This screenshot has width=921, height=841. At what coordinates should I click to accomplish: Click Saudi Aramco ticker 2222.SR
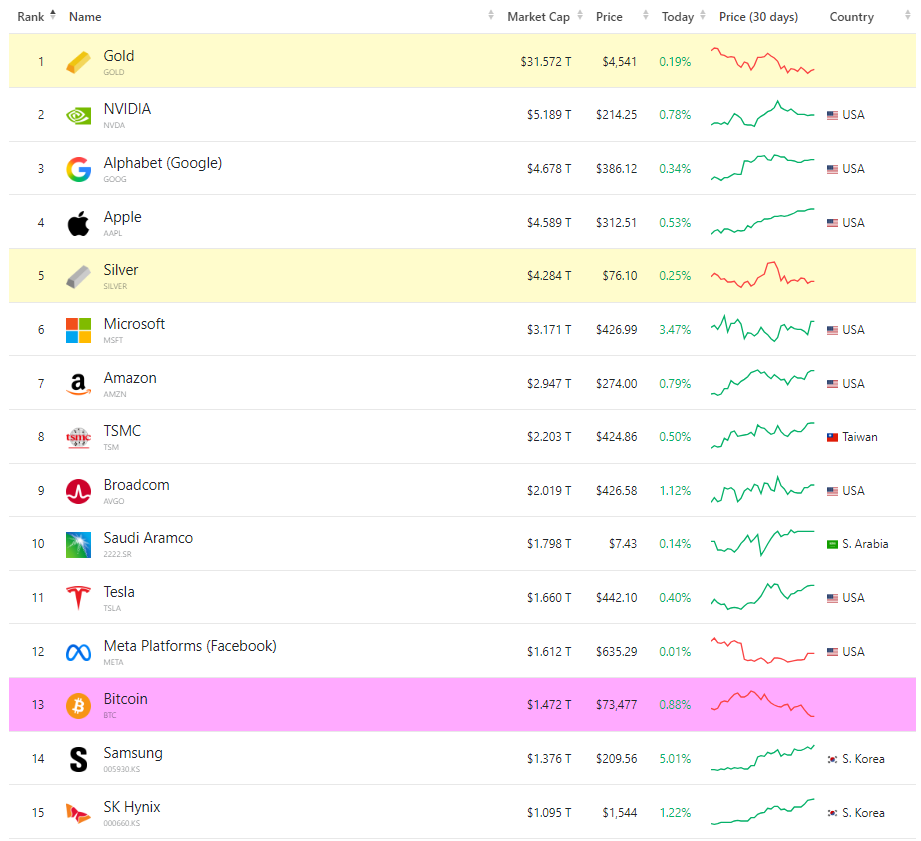point(117,554)
